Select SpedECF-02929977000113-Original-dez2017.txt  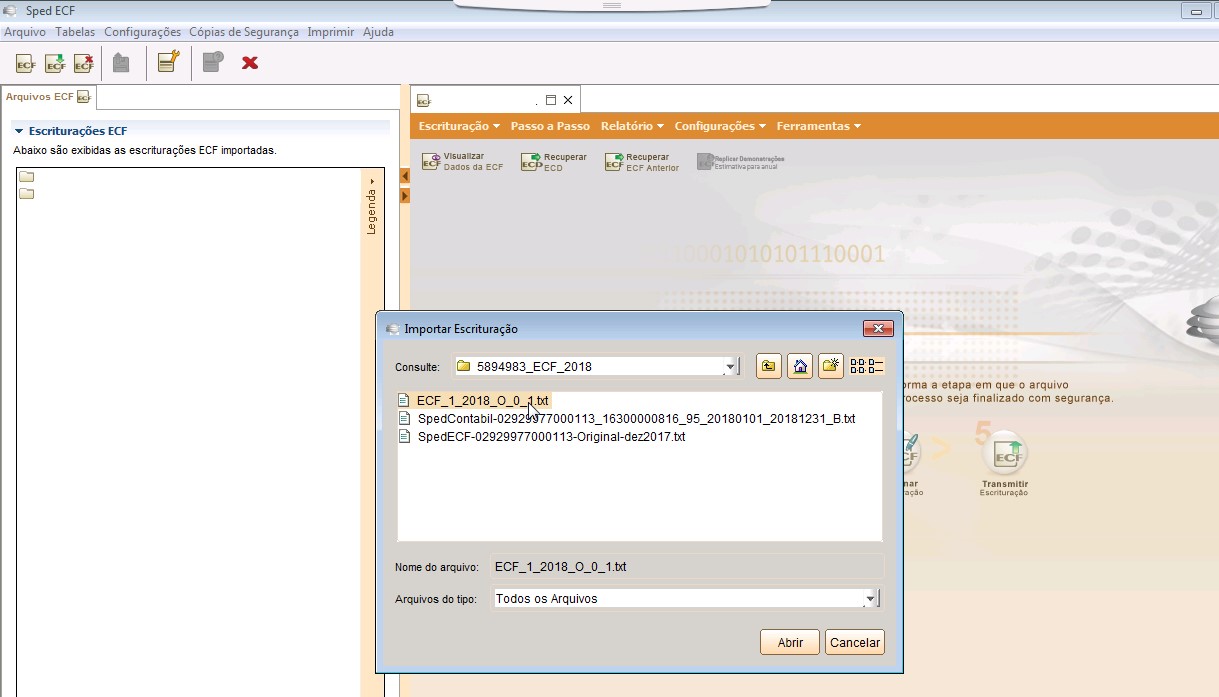point(542,436)
